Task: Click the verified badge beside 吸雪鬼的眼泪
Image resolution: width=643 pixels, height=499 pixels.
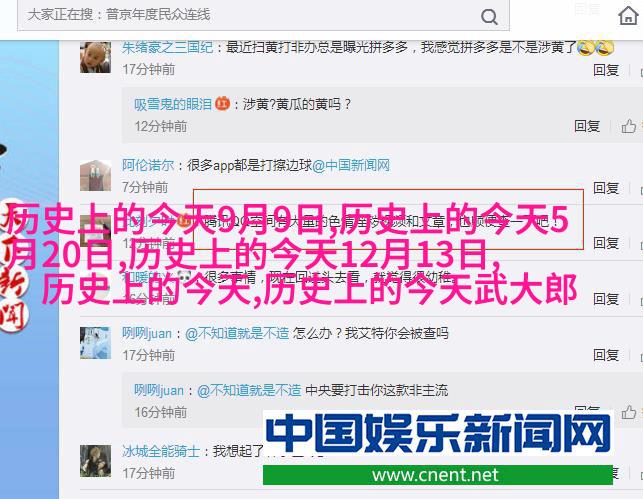Action: click(222, 104)
